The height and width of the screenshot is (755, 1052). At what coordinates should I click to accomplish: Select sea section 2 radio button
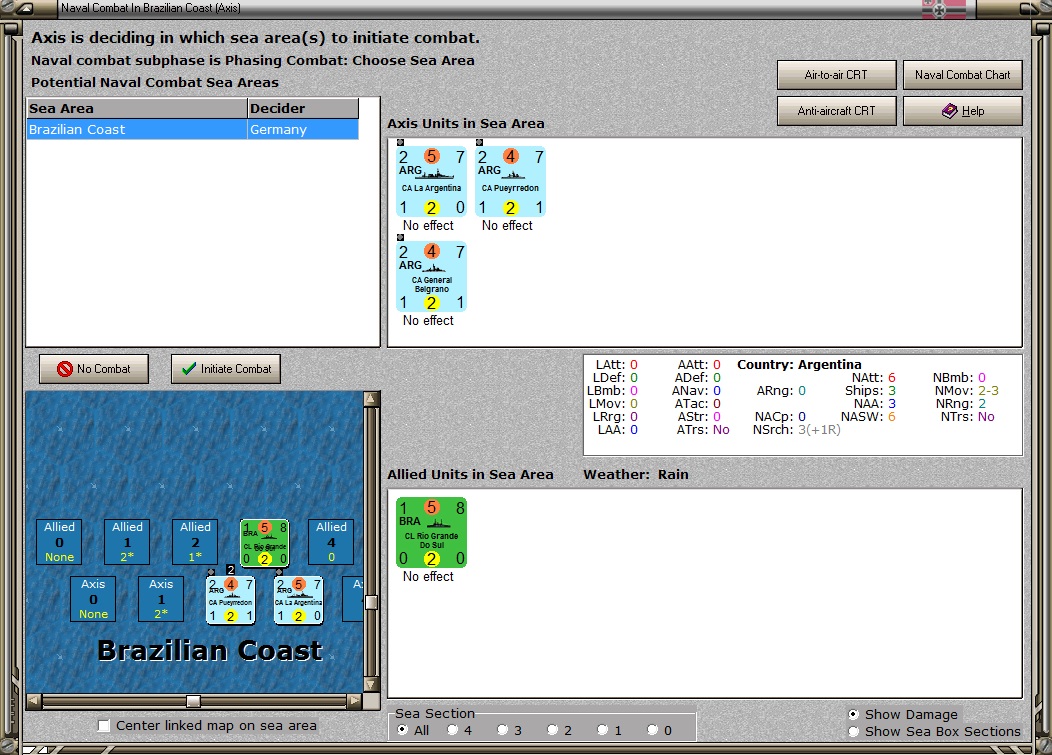552,729
